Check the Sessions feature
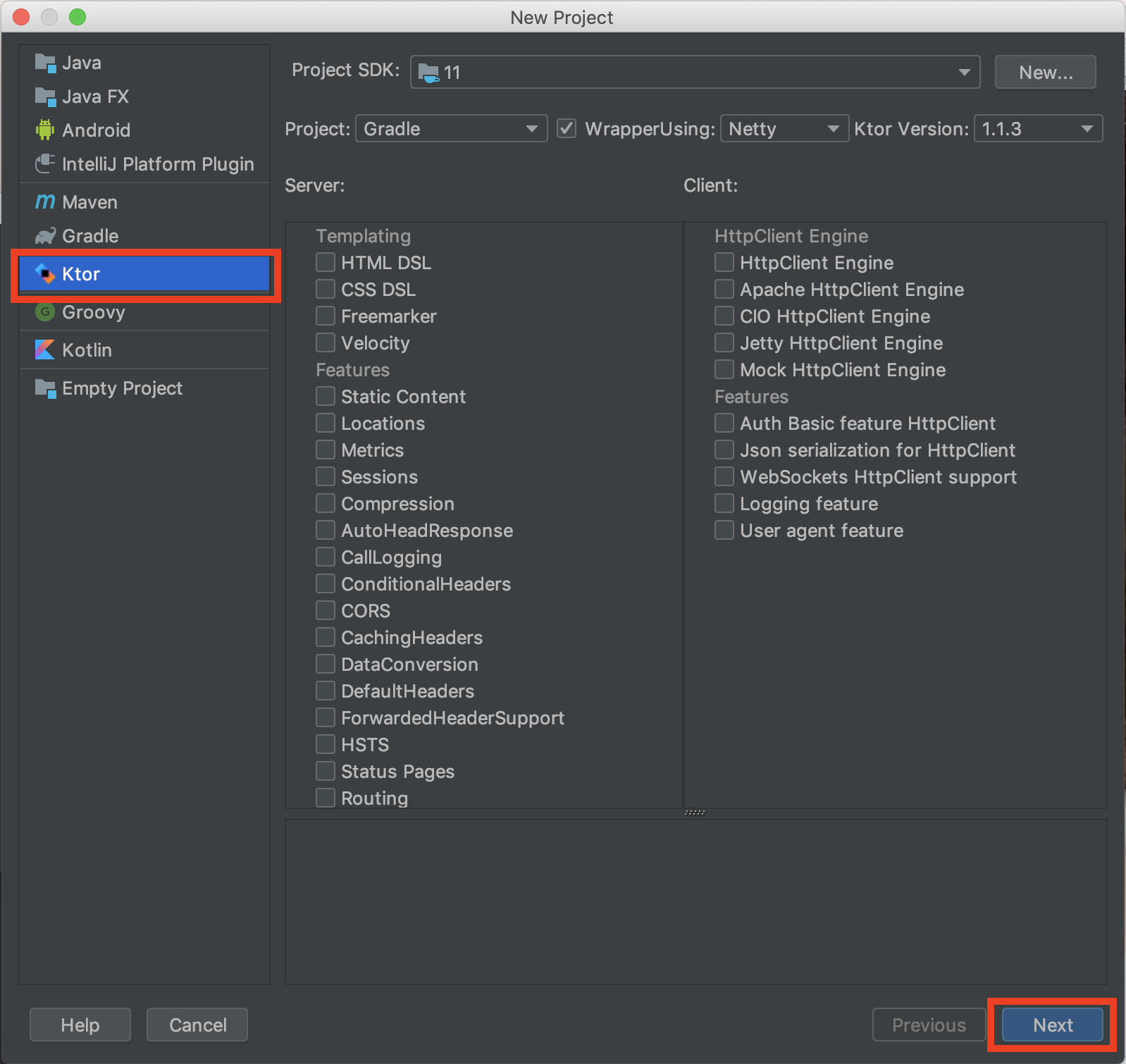This screenshot has width=1126, height=1064. tap(326, 477)
